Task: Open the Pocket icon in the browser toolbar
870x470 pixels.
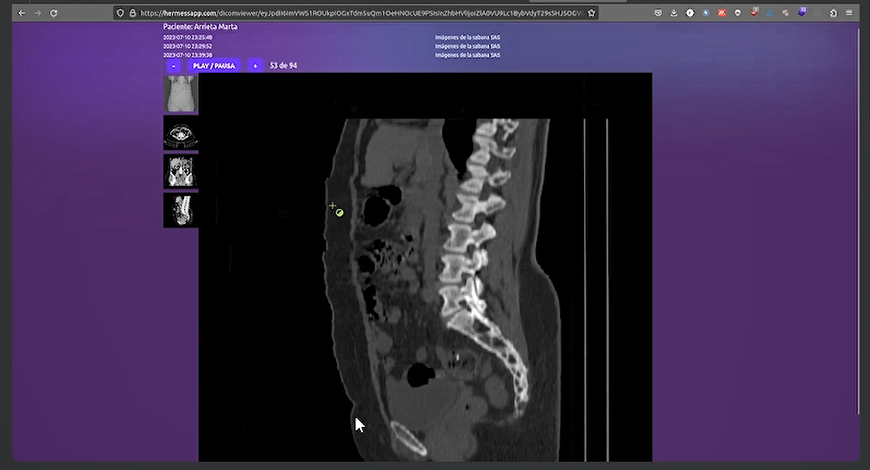Action: pos(658,13)
